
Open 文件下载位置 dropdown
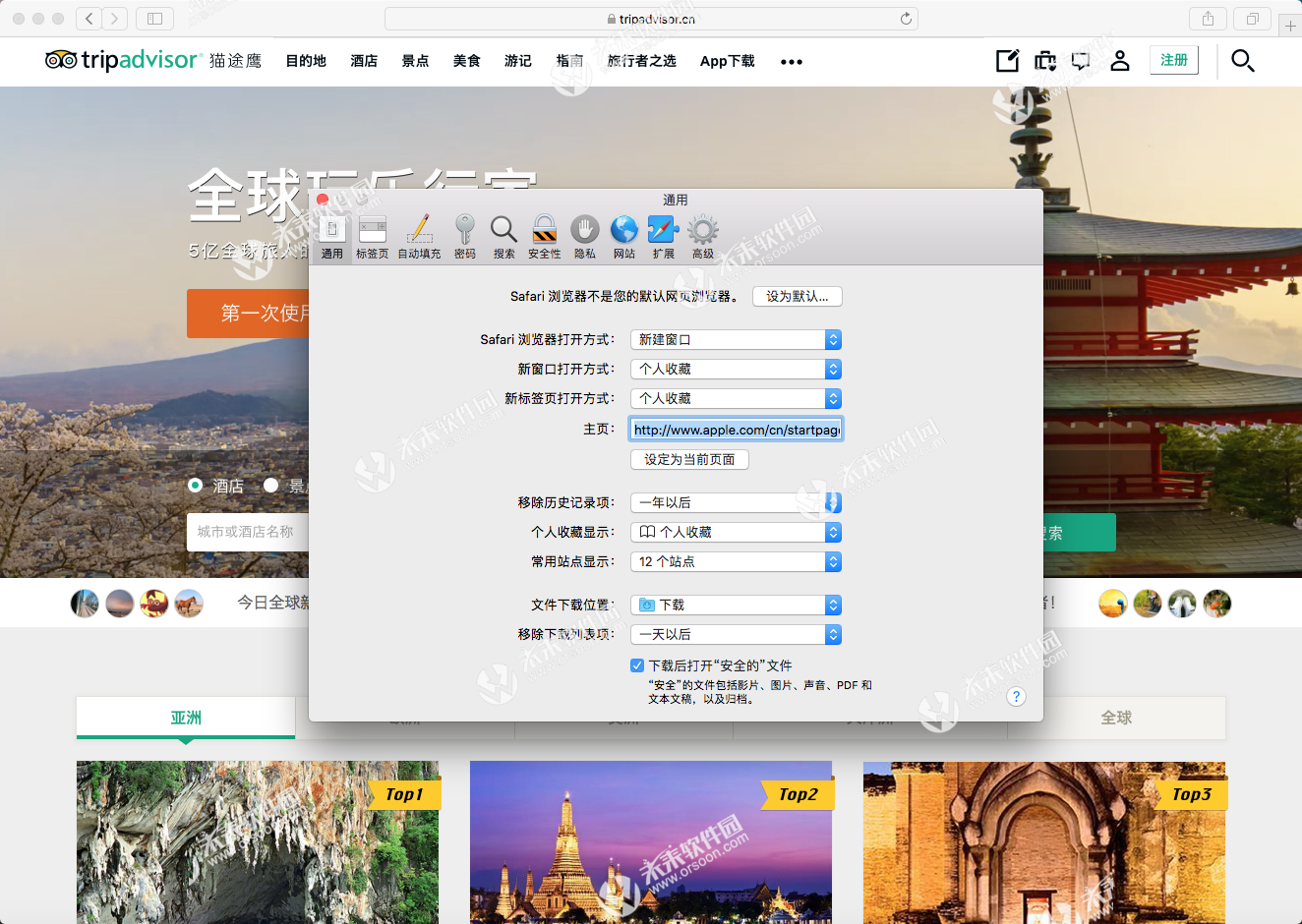[x=736, y=605]
